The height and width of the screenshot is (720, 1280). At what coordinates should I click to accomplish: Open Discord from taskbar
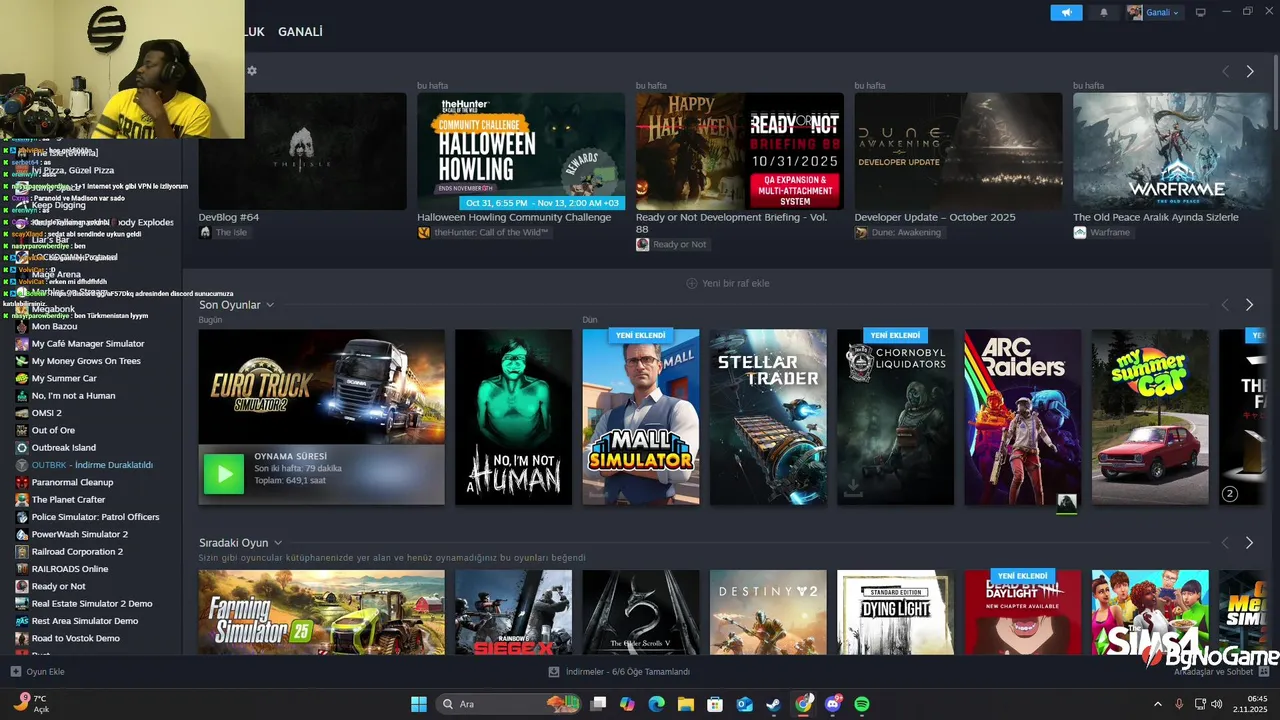[833, 704]
